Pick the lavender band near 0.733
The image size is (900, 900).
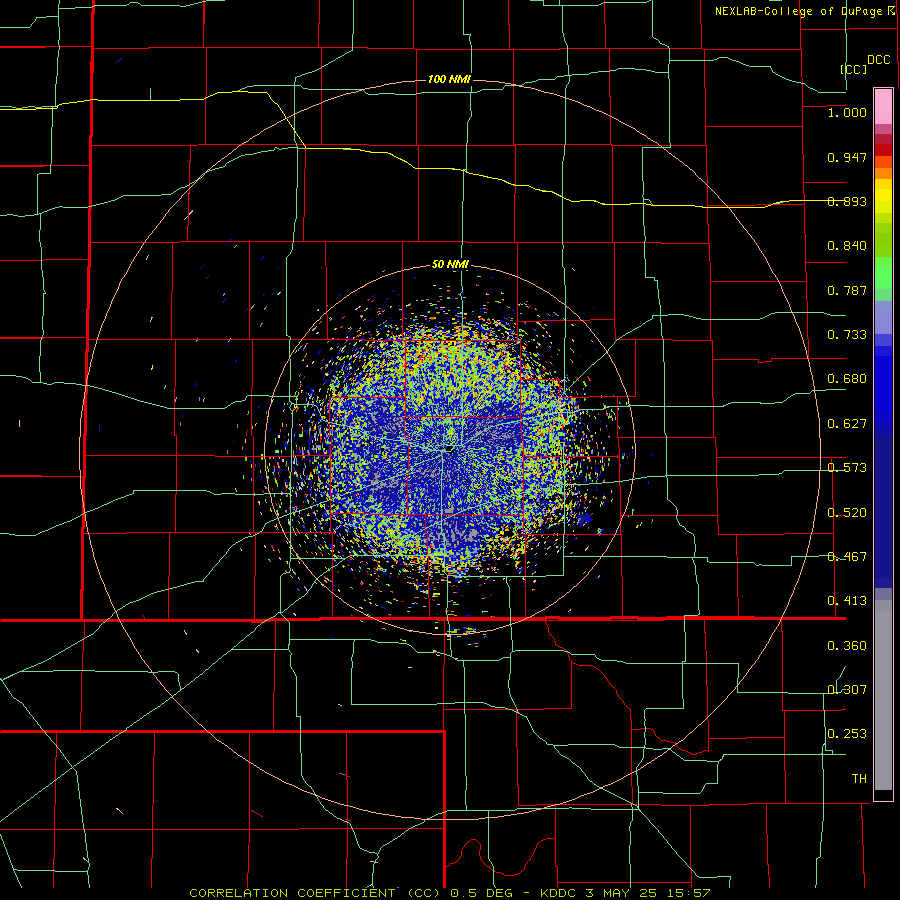click(883, 318)
